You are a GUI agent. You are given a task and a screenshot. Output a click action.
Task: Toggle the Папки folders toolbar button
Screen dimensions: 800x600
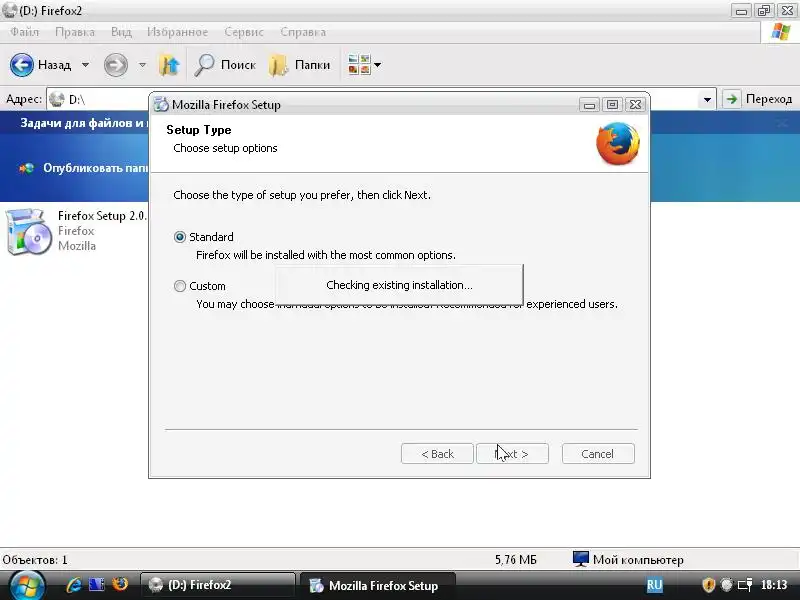[x=299, y=65]
